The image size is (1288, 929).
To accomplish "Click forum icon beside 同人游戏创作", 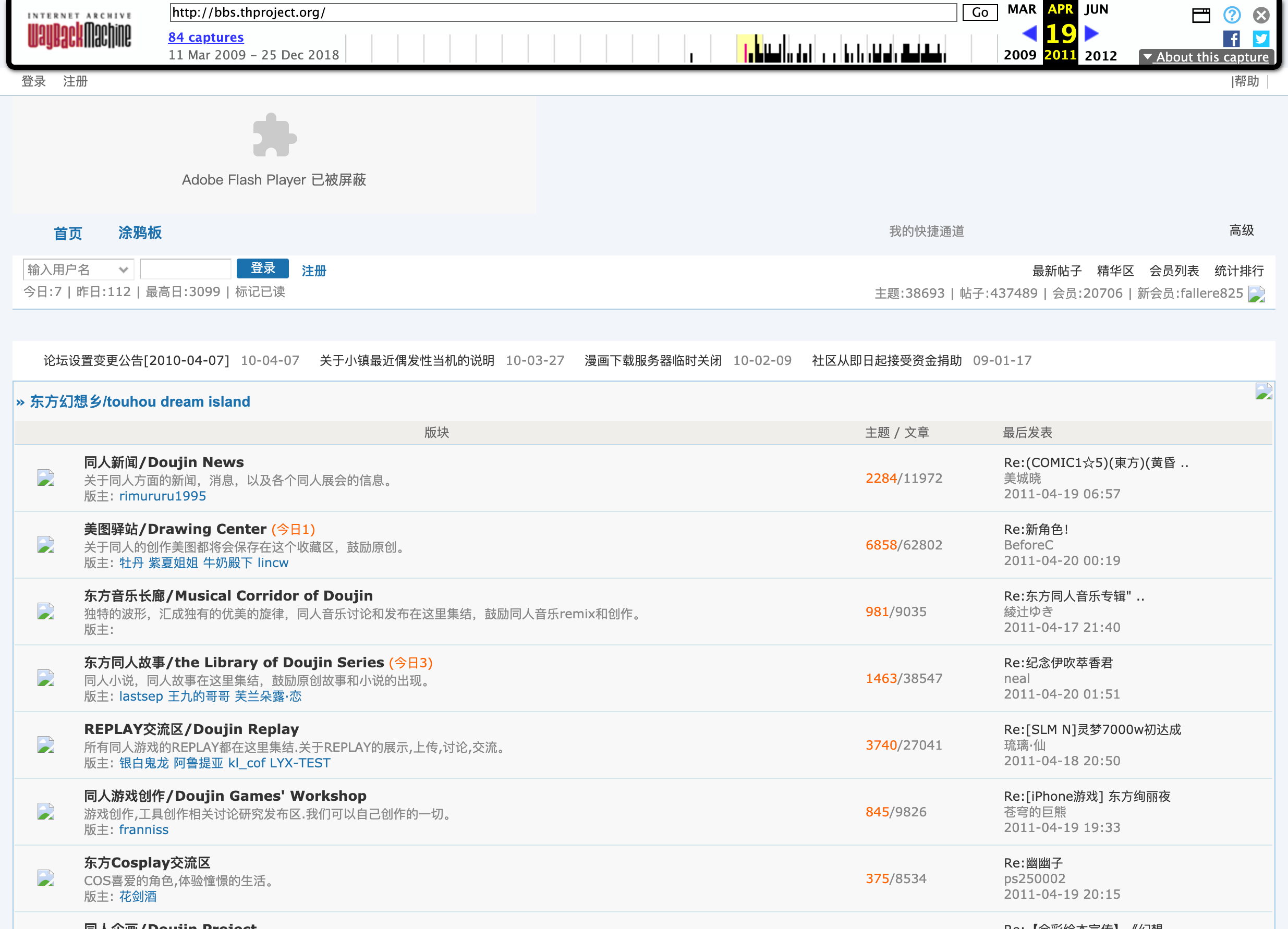I will click(46, 812).
